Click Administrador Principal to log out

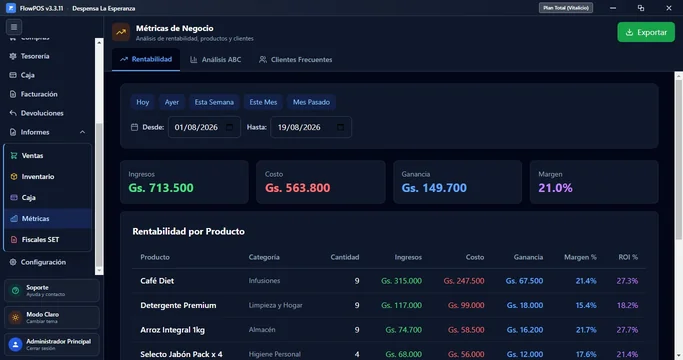tap(52, 344)
